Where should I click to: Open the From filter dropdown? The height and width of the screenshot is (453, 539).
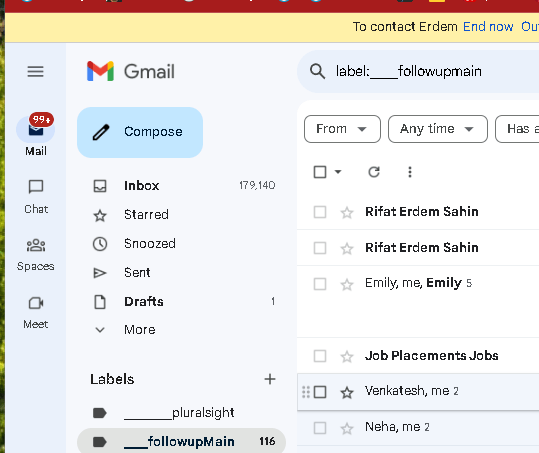click(x=342, y=129)
